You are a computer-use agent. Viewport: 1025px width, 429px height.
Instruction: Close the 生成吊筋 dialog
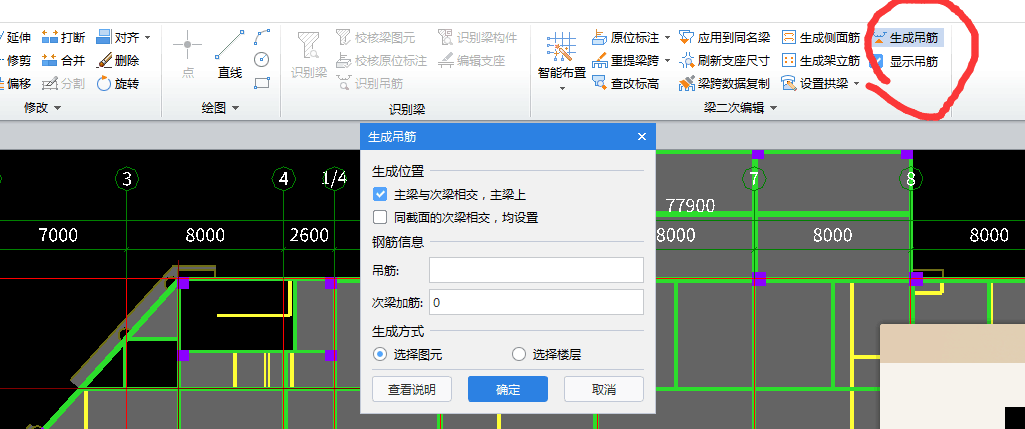click(642, 137)
